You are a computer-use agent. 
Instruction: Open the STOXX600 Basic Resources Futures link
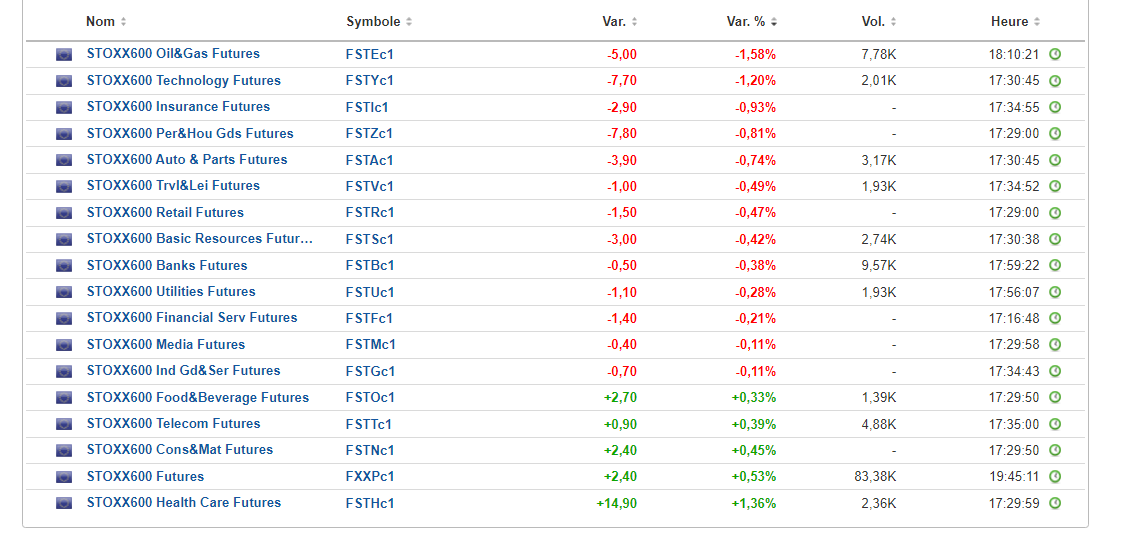[x=199, y=239]
